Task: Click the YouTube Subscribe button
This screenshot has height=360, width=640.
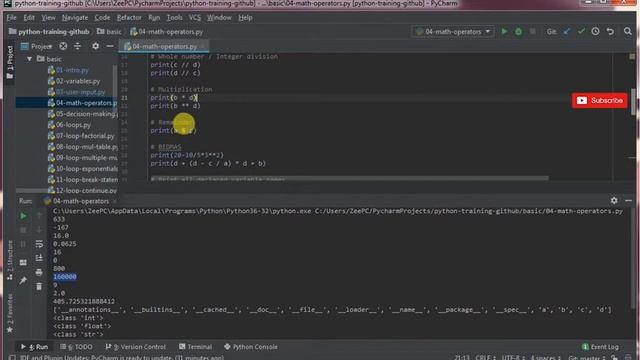Action: click(x=600, y=100)
